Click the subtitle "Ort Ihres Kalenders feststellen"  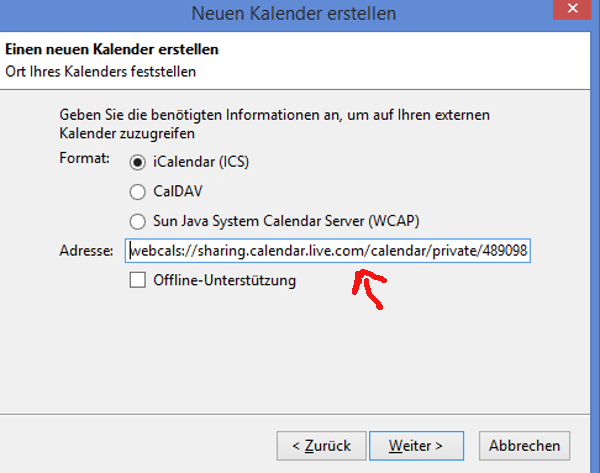pos(101,71)
